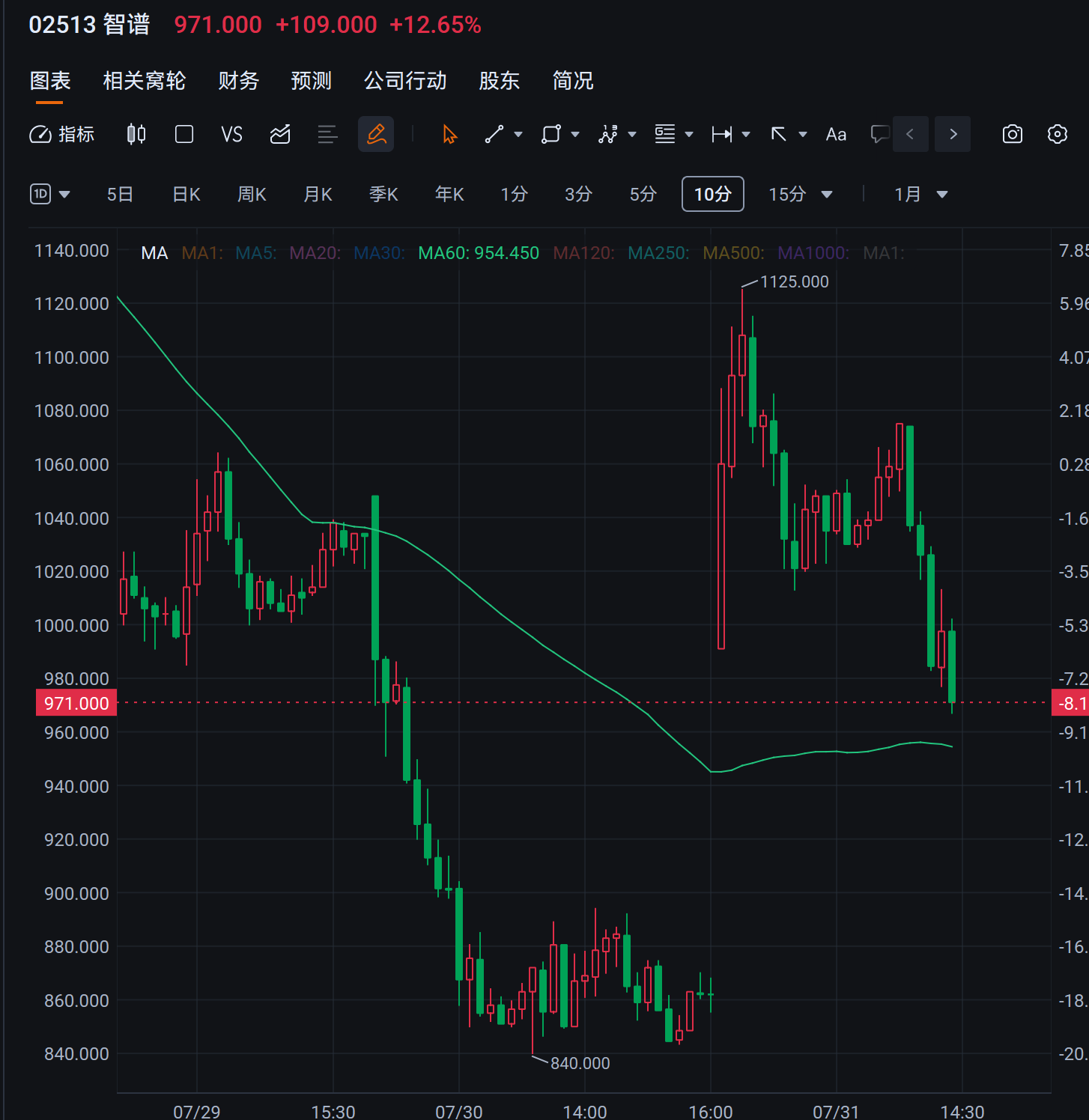The image size is (1089, 1120).
Task: Click the red 971.000 current price tag
Action: (x=76, y=703)
